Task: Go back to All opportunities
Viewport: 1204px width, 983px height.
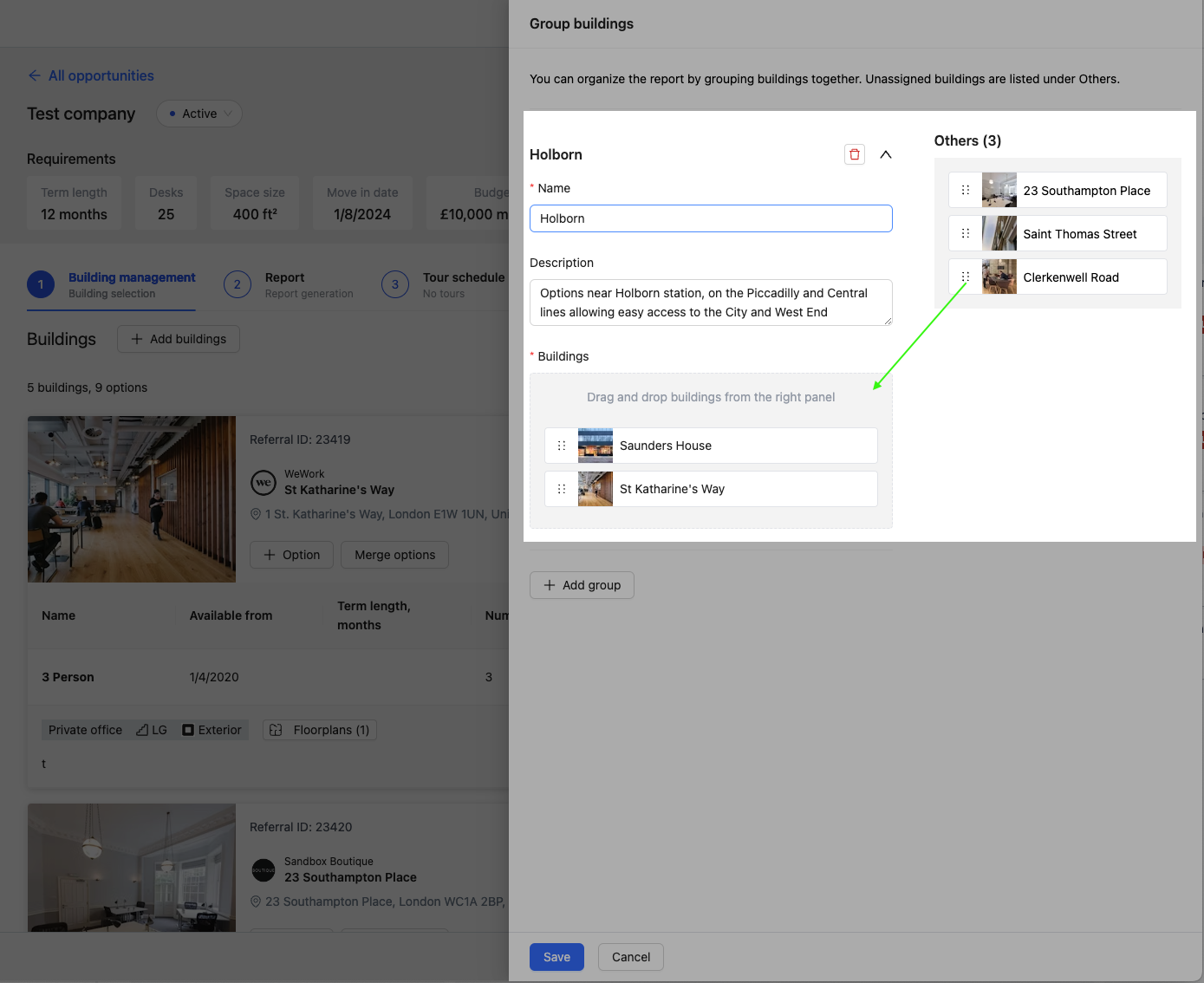Action: tap(91, 75)
